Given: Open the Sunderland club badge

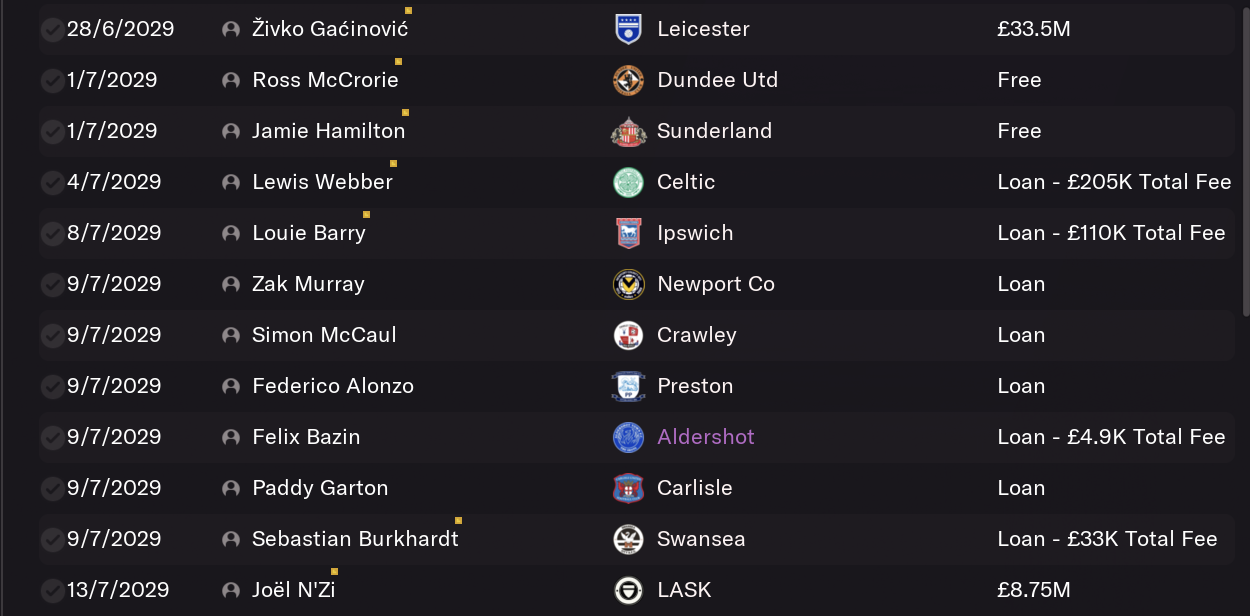Looking at the screenshot, I should (628, 131).
